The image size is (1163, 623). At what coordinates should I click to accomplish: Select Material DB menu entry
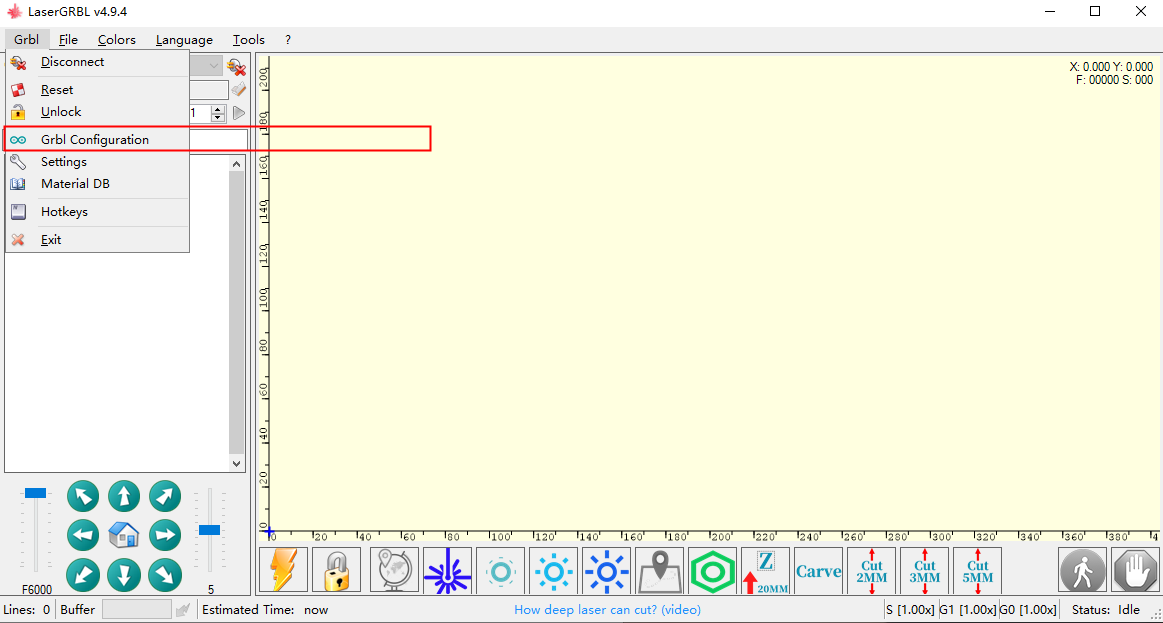pos(75,184)
